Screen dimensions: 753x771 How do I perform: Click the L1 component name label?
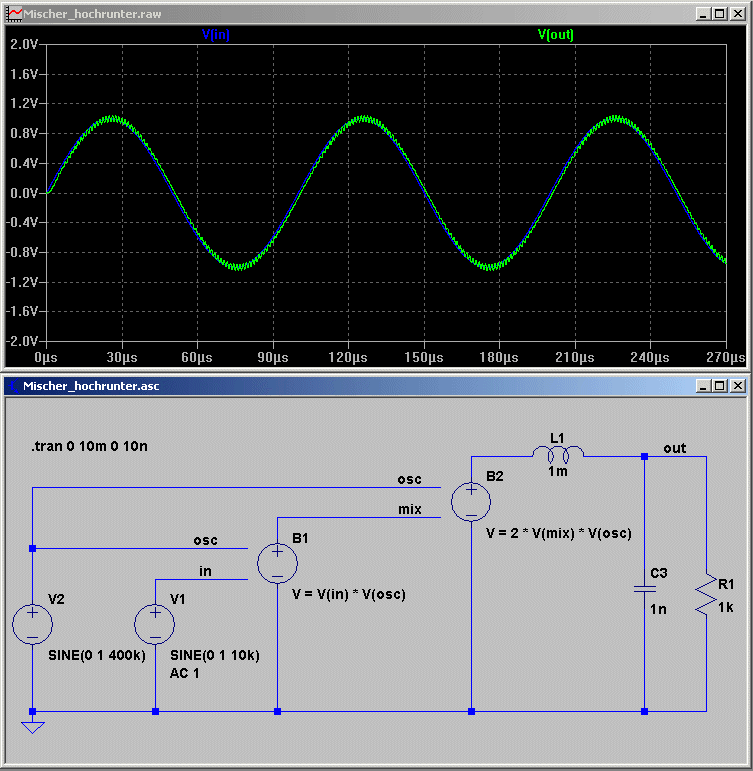(x=557, y=438)
